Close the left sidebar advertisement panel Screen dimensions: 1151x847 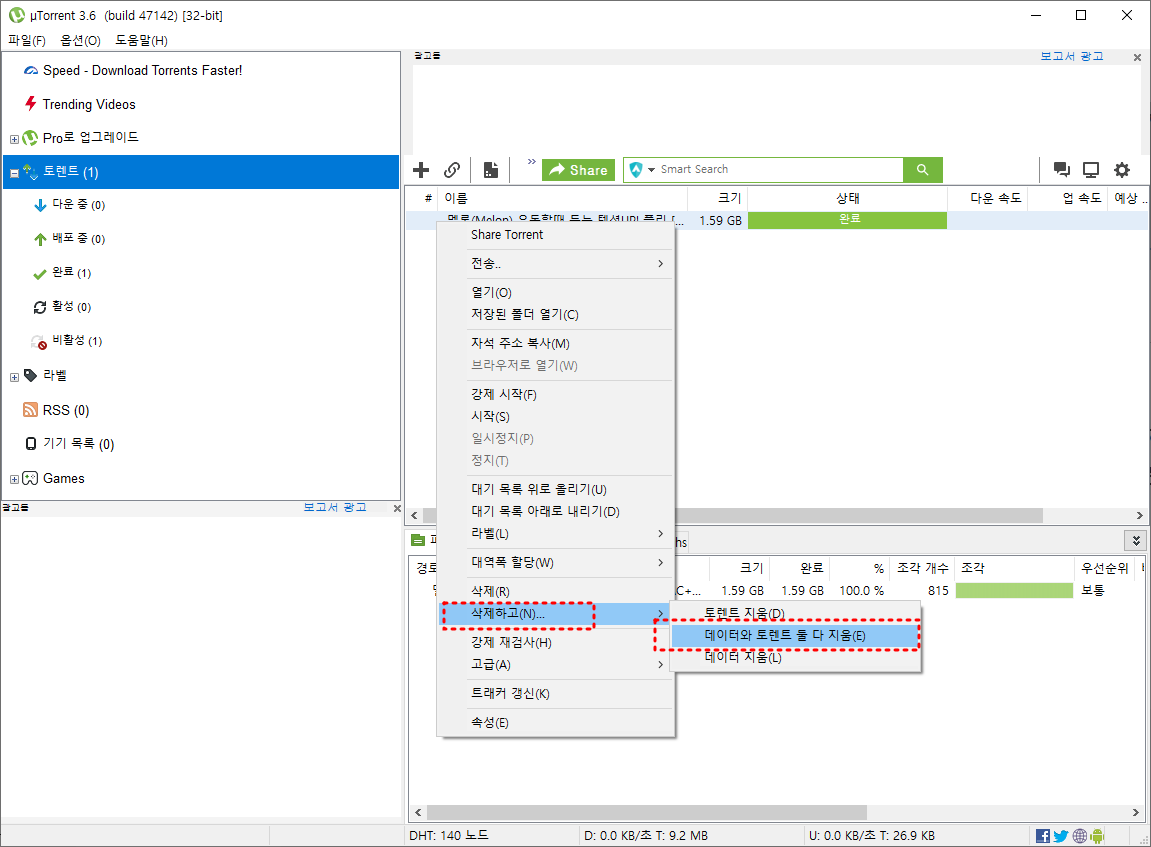point(397,508)
